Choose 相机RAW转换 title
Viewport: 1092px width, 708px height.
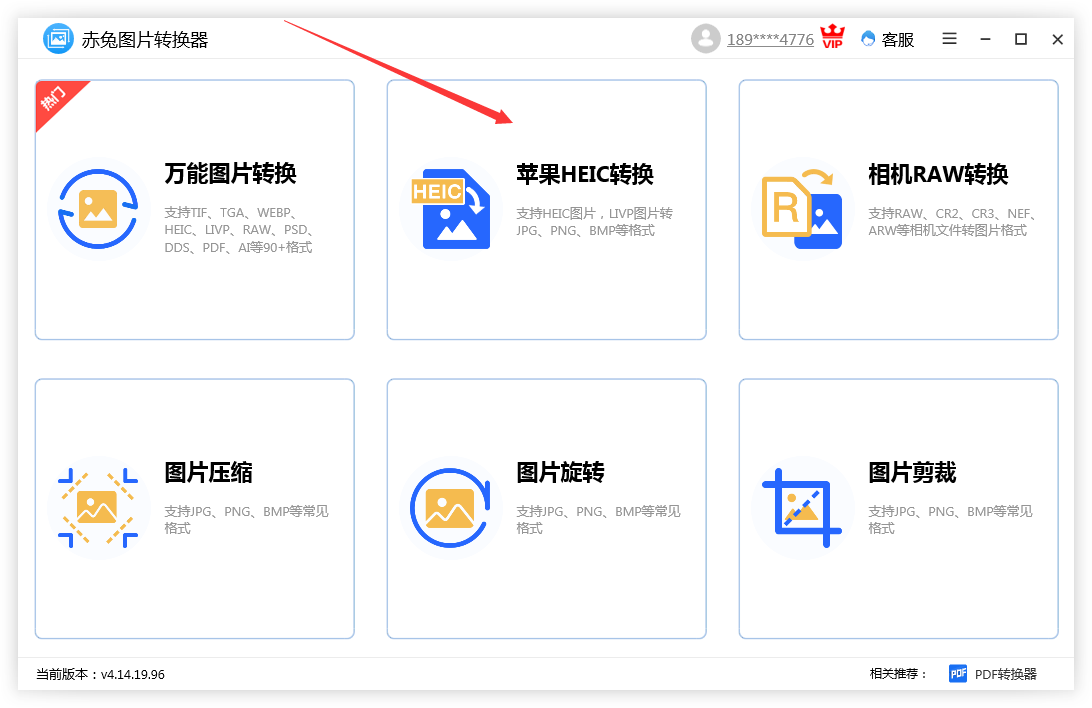(x=938, y=174)
